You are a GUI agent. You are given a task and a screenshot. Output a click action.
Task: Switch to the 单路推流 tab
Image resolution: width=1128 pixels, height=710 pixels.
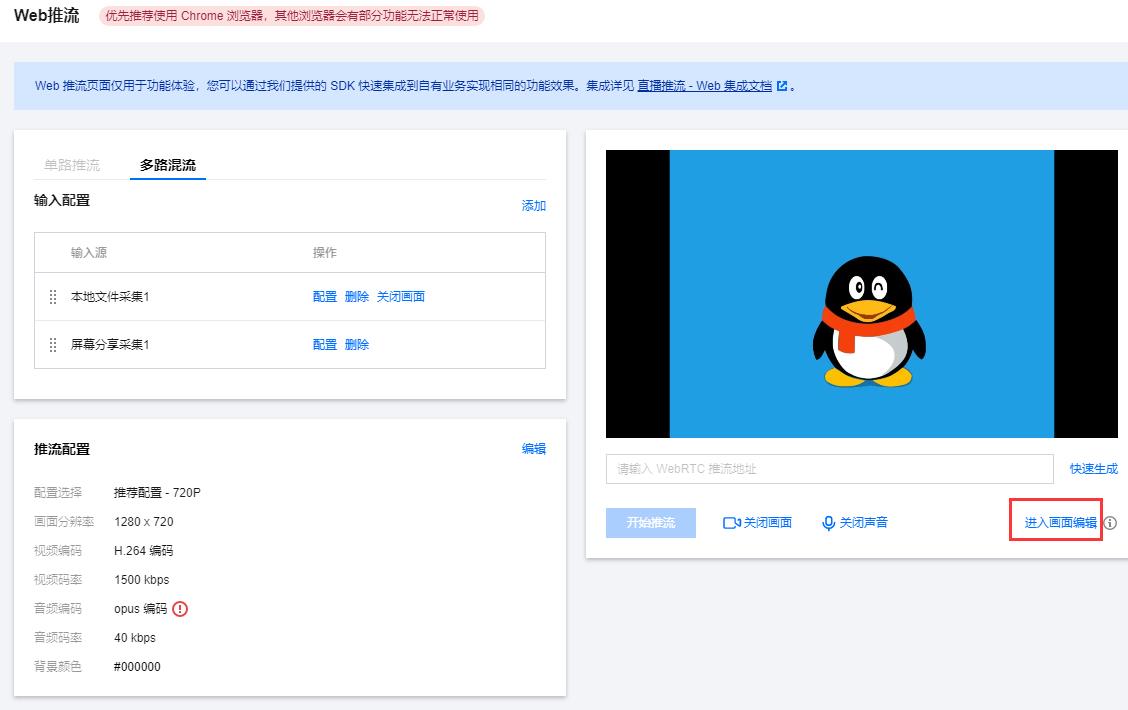point(72,165)
